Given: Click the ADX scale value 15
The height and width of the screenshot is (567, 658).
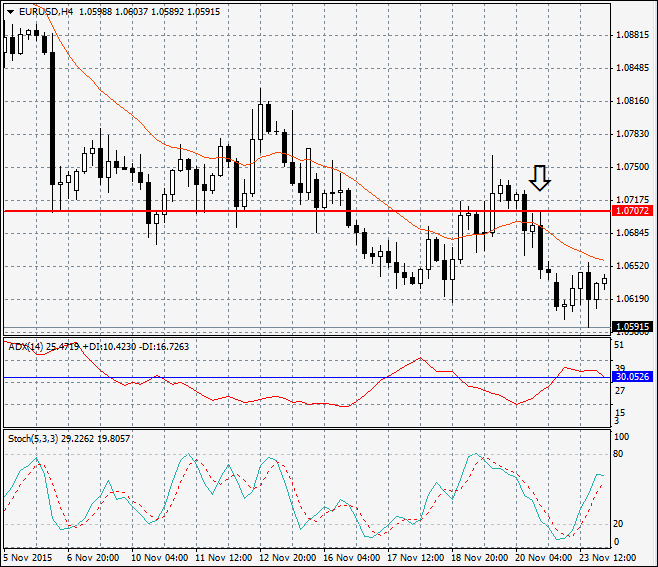Looking at the screenshot, I should (x=619, y=413).
